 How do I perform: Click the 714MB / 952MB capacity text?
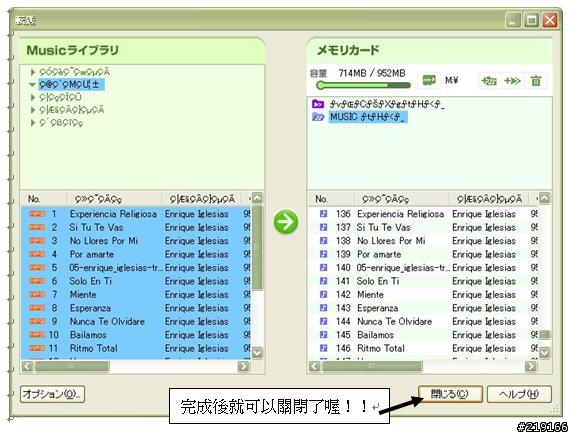(x=372, y=73)
